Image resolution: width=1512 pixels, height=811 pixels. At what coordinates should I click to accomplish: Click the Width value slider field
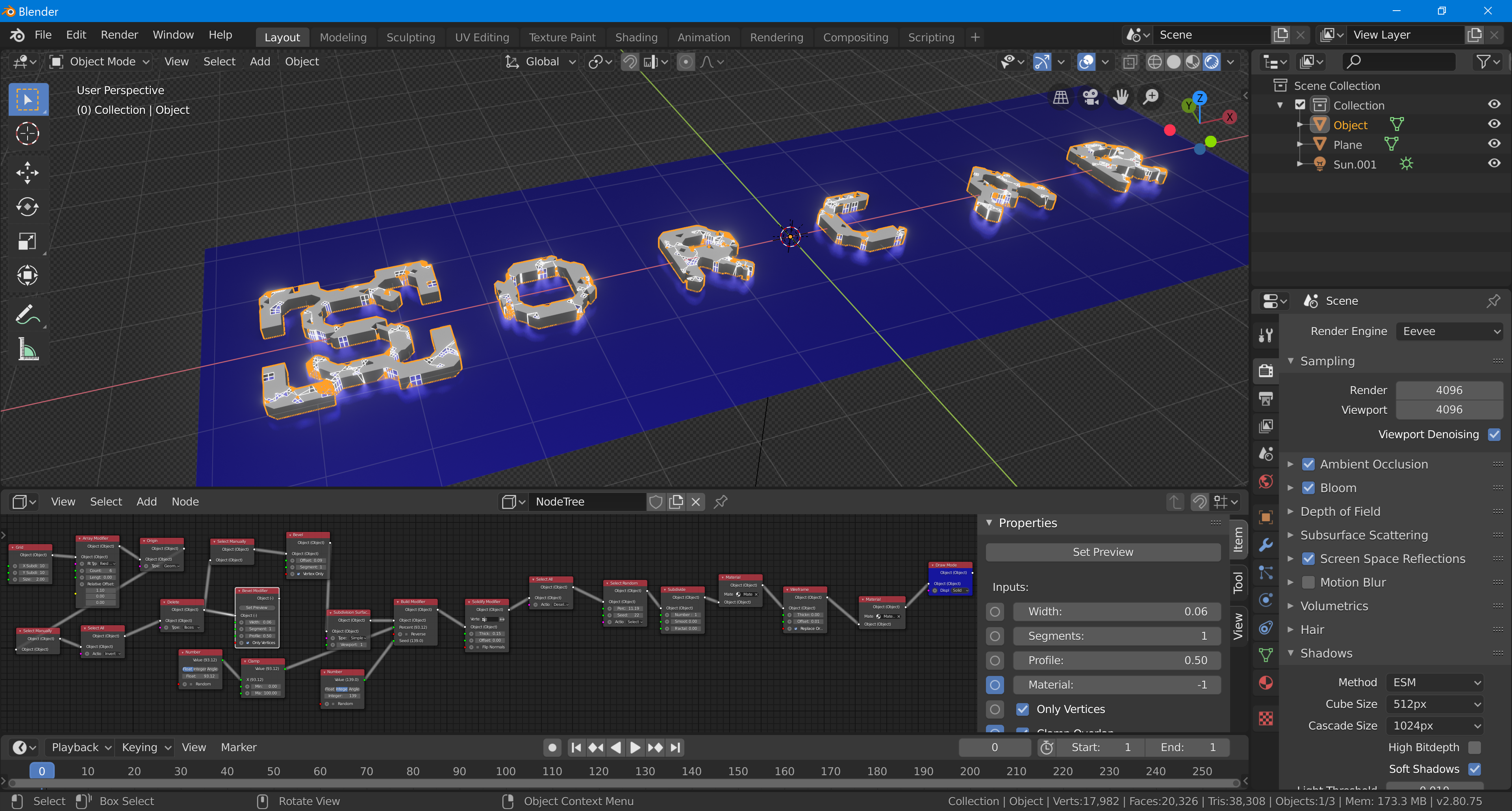point(1116,611)
